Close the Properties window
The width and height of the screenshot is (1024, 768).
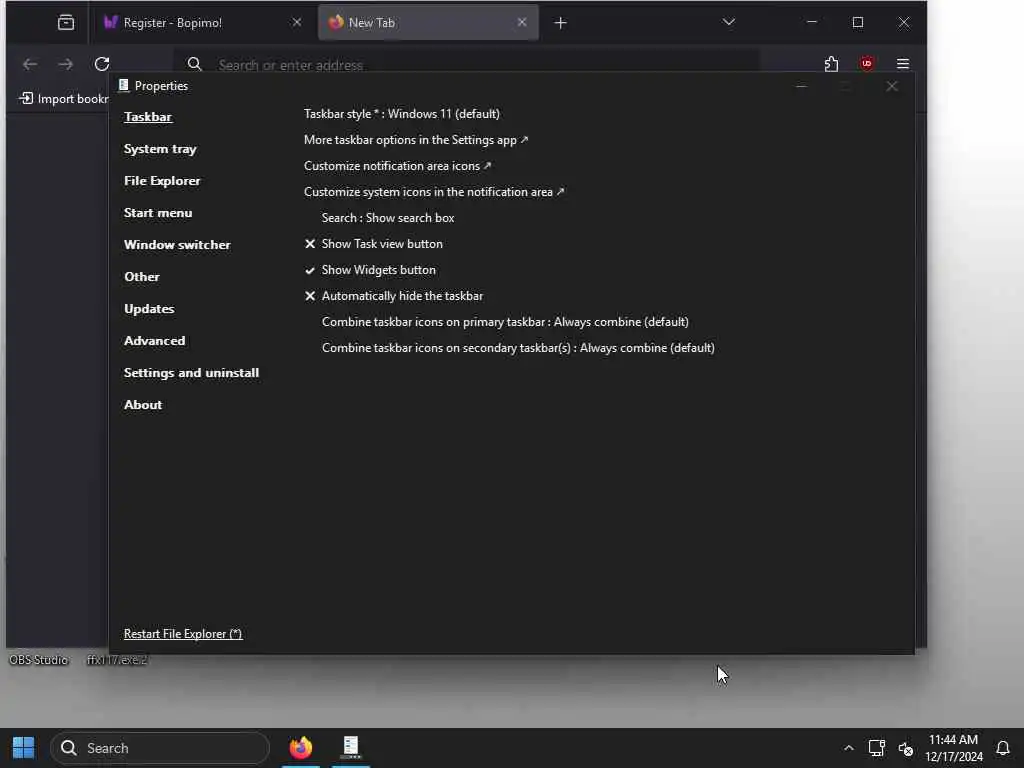coord(891,86)
